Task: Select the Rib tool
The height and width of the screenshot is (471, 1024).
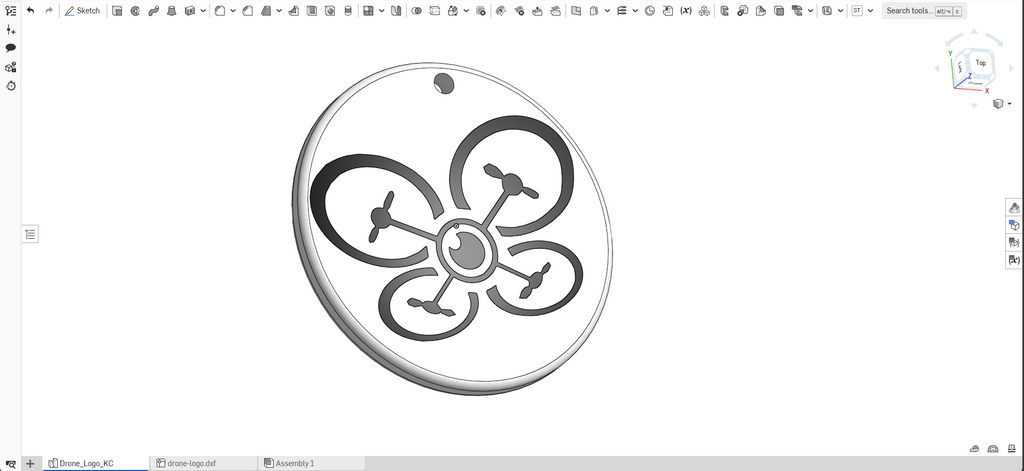Action: point(294,10)
